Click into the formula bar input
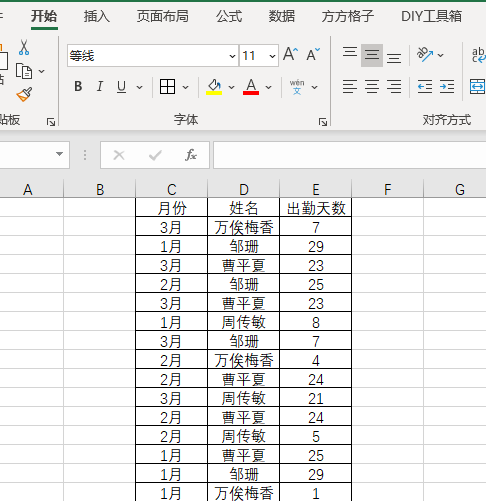 (349, 155)
